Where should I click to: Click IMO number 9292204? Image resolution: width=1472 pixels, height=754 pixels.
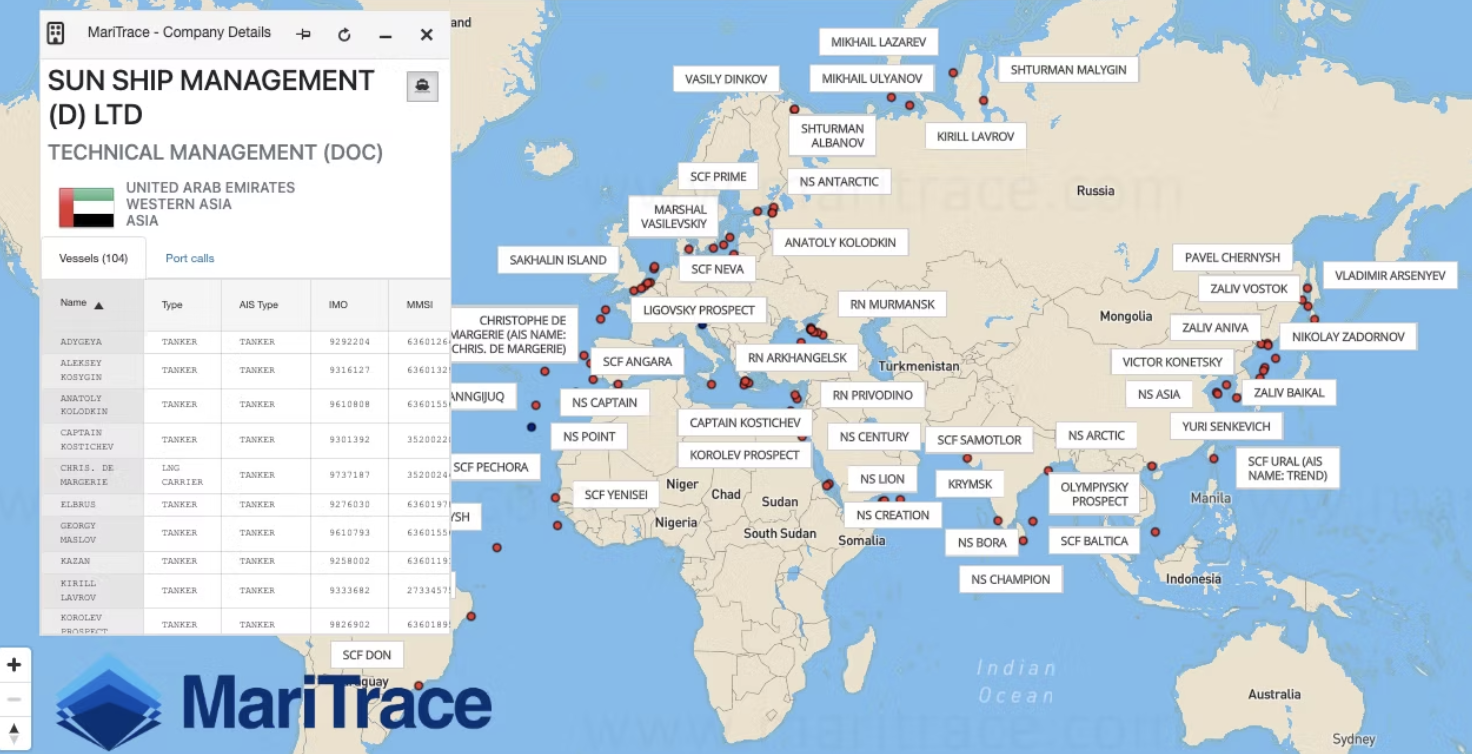pyautogui.click(x=349, y=342)
